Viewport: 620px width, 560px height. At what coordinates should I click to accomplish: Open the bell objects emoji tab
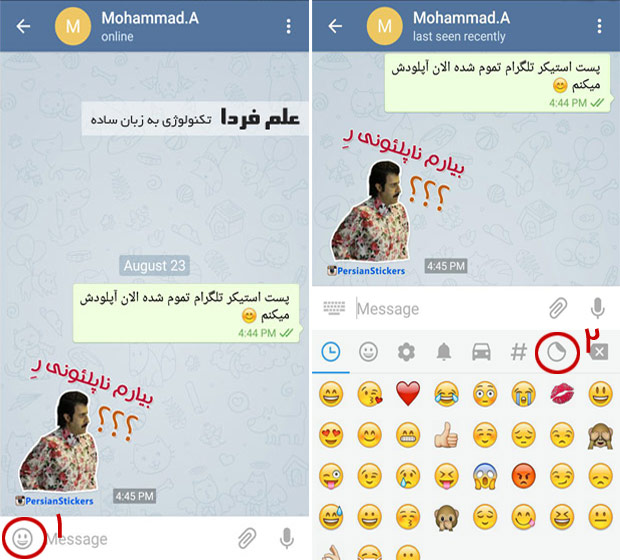(444, 352)
